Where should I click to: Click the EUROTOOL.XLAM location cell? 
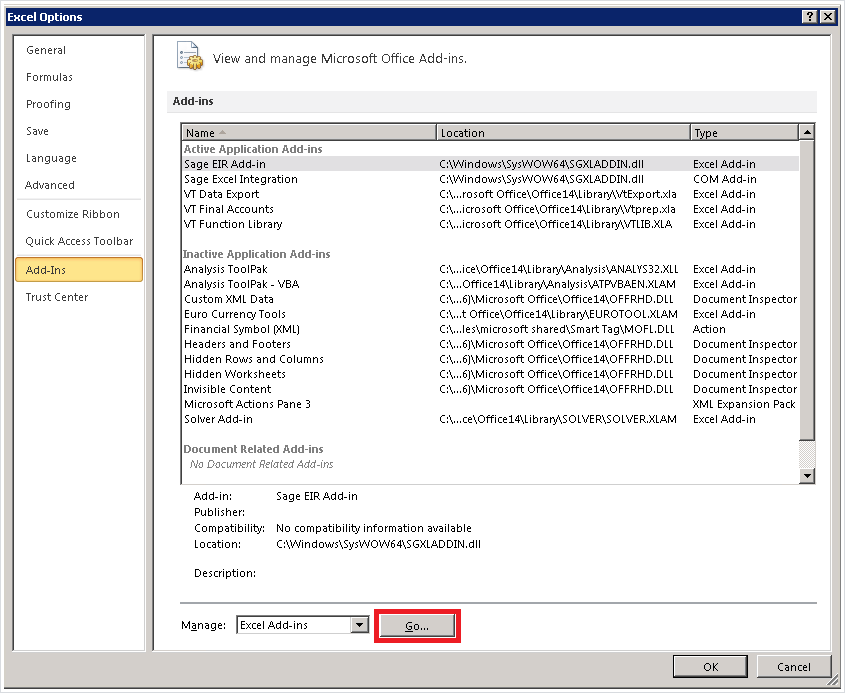[x=558, y=314]
